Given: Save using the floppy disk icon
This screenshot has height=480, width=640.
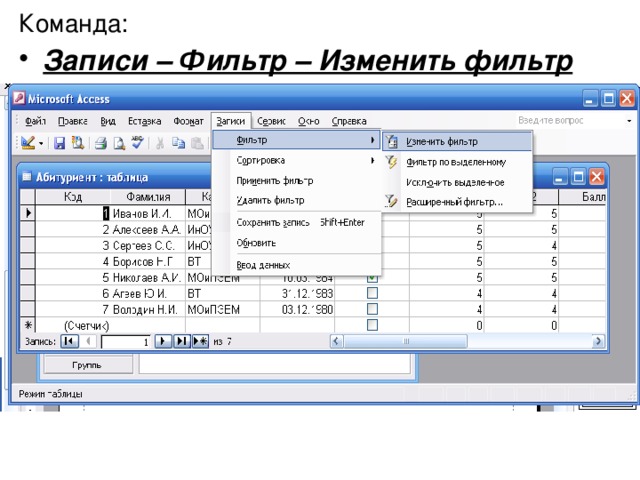Looking at the screenshot, I should click(x=60, y=143).
